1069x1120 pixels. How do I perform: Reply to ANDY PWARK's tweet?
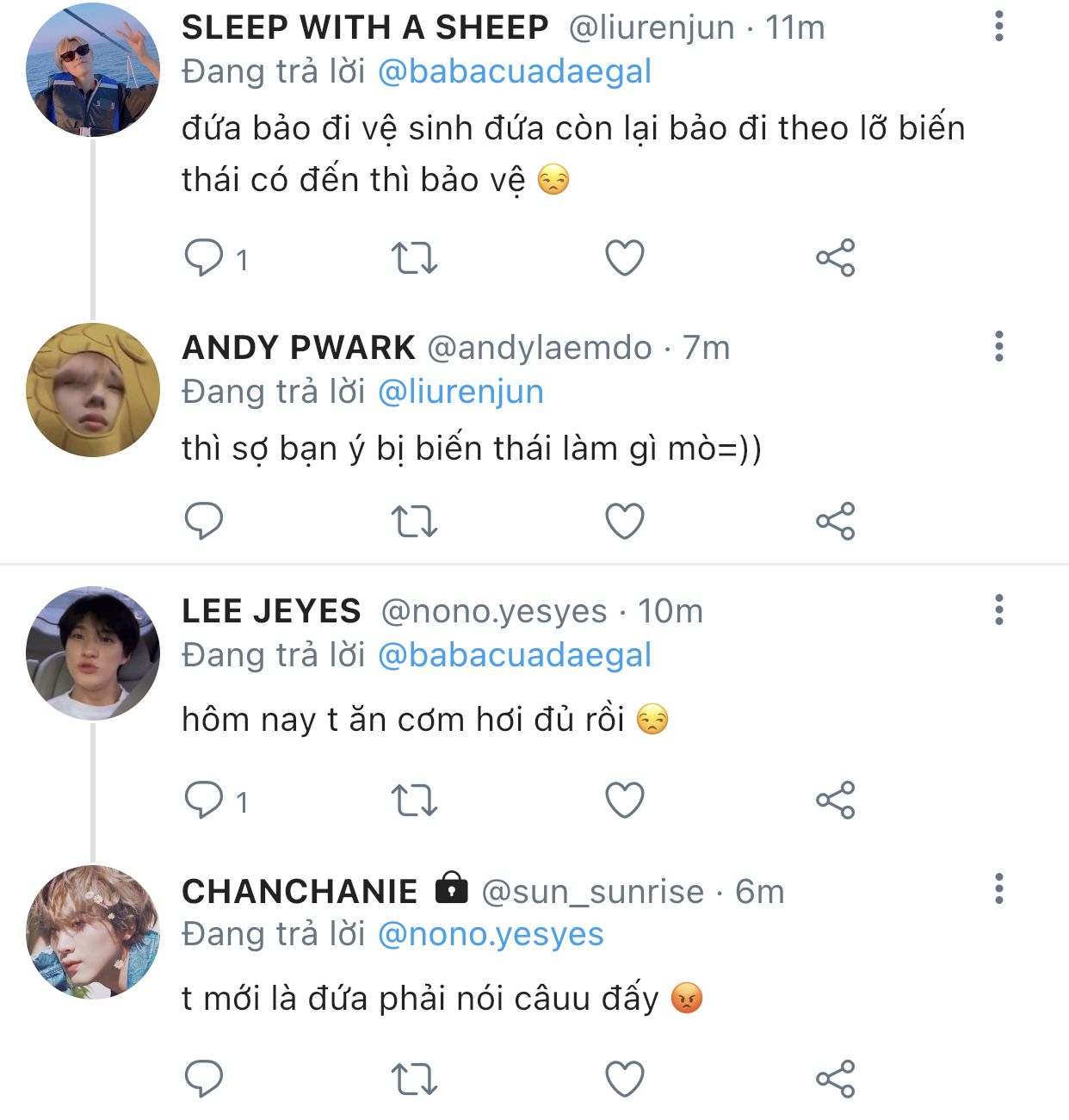pyautogui.click(x=204, y=521)
